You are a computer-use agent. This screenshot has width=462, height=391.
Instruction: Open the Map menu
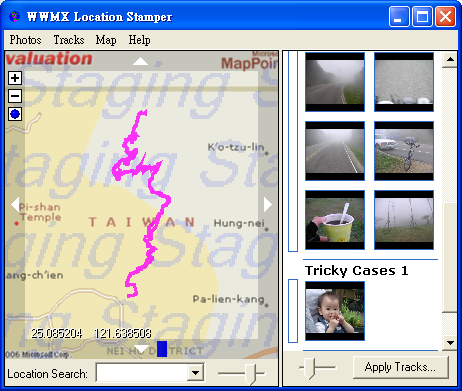tap(106, 40)
